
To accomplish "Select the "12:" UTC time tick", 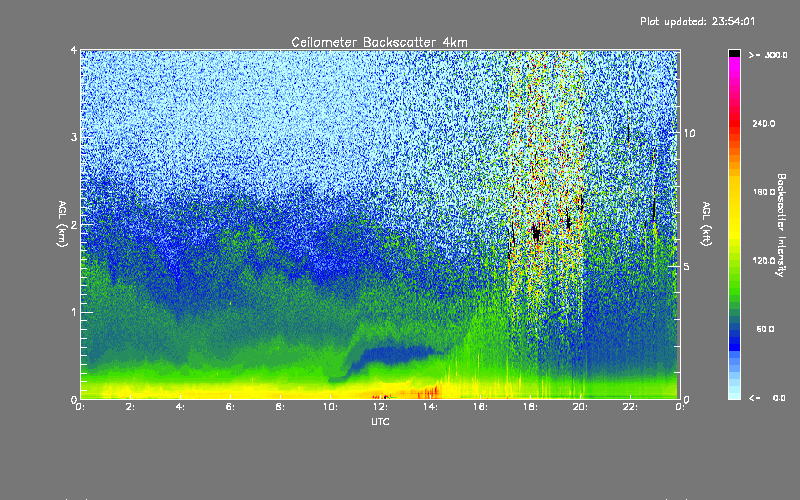I will (380, 407).
